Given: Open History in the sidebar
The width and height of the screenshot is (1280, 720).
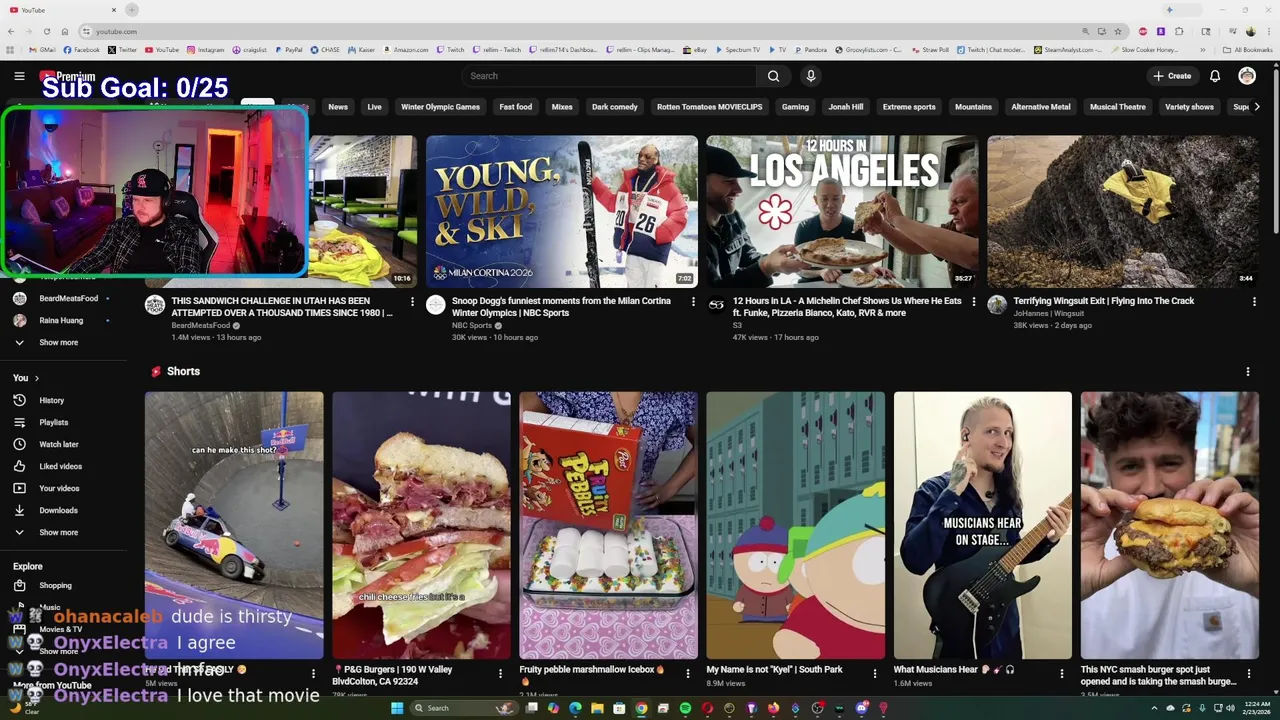Looking at the screenshot, I should 52,400.
